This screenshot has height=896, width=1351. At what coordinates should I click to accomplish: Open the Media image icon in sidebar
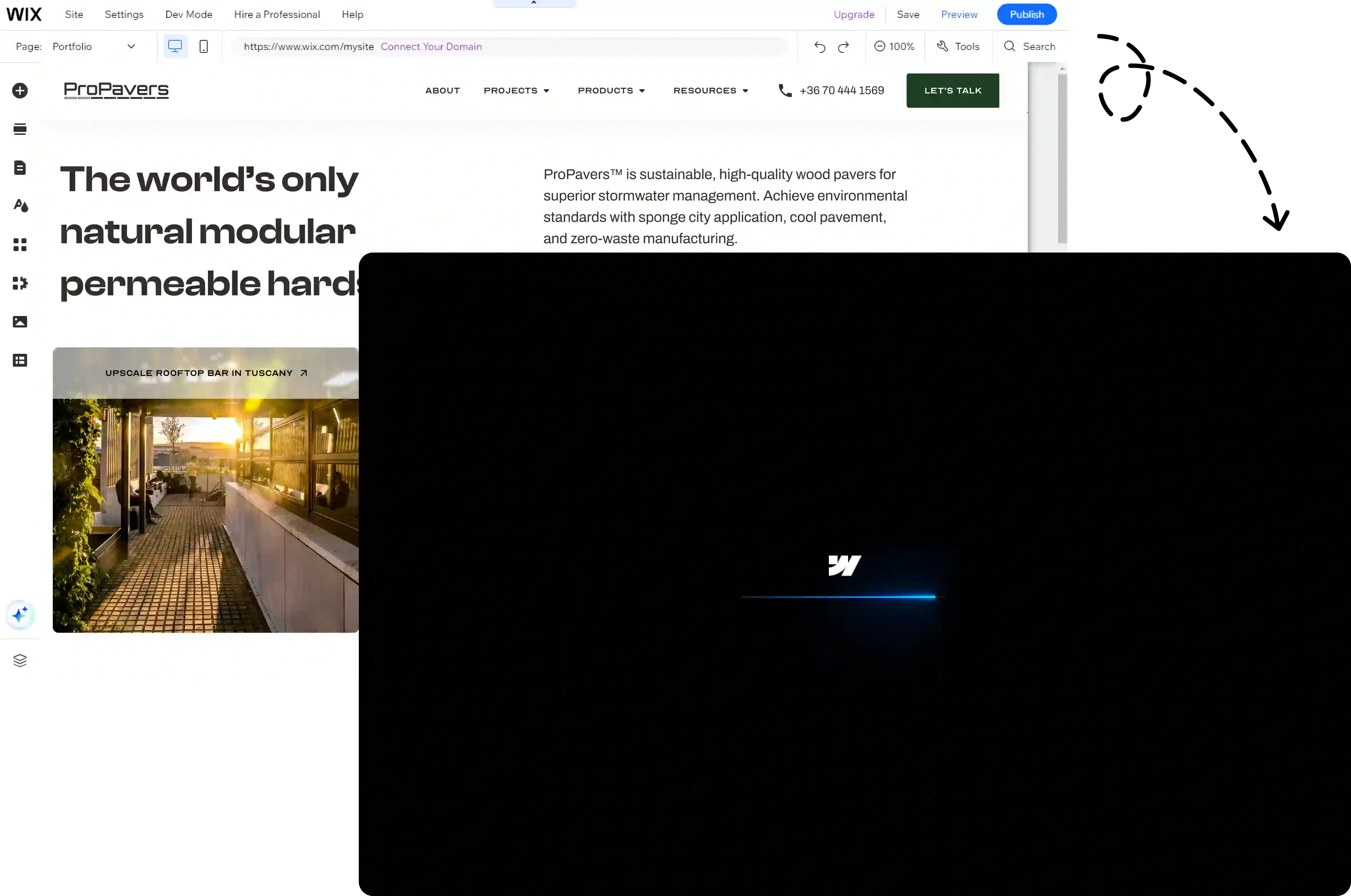click(x=20, y=322)
